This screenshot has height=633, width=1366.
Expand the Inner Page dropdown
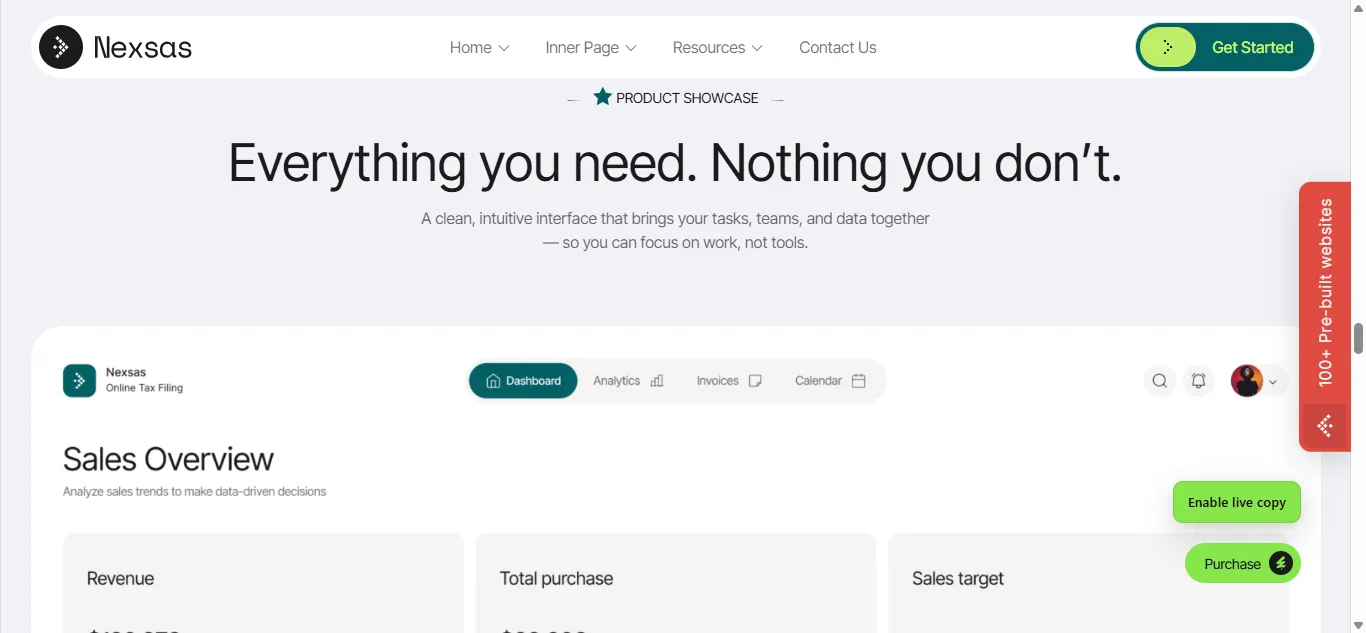point(591,48)
